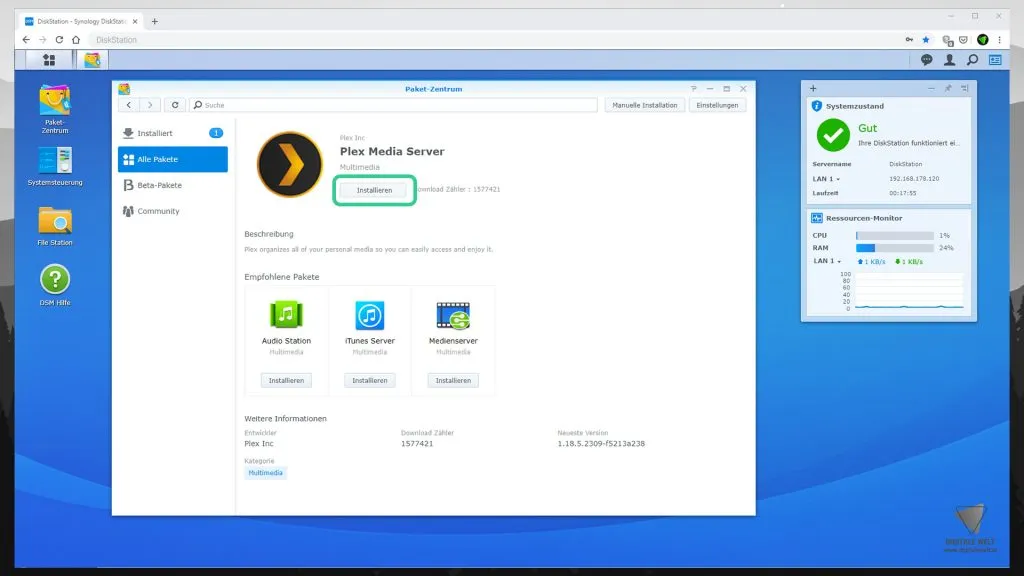Click the green Gut status checkmark

833,135
